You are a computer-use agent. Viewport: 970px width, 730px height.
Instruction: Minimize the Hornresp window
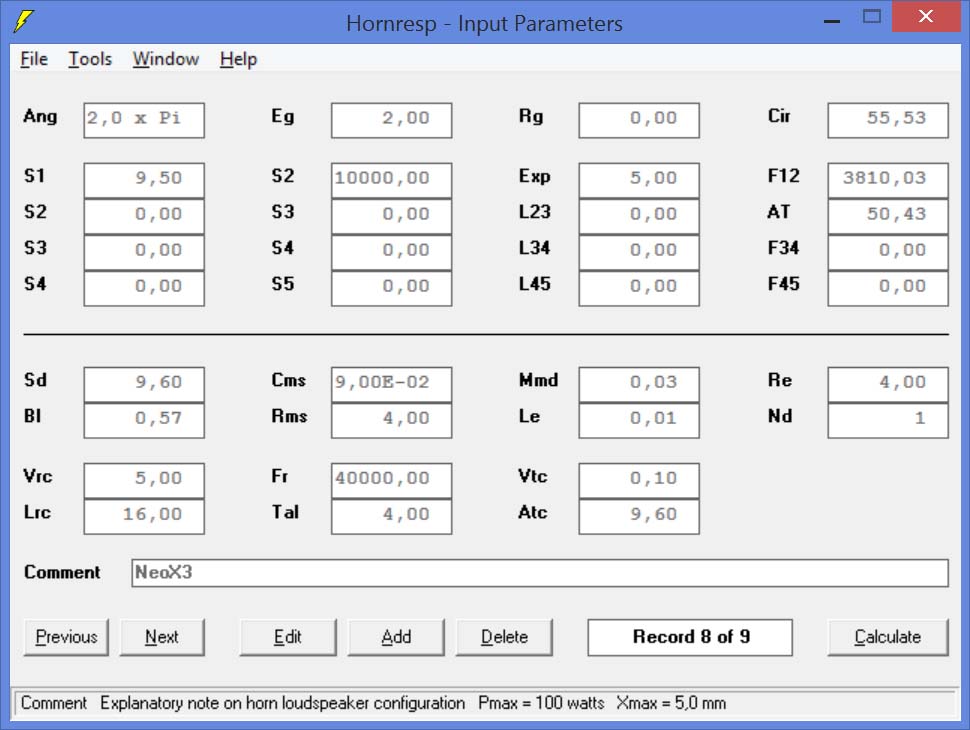pyautogui.click(x=832, y=19)
